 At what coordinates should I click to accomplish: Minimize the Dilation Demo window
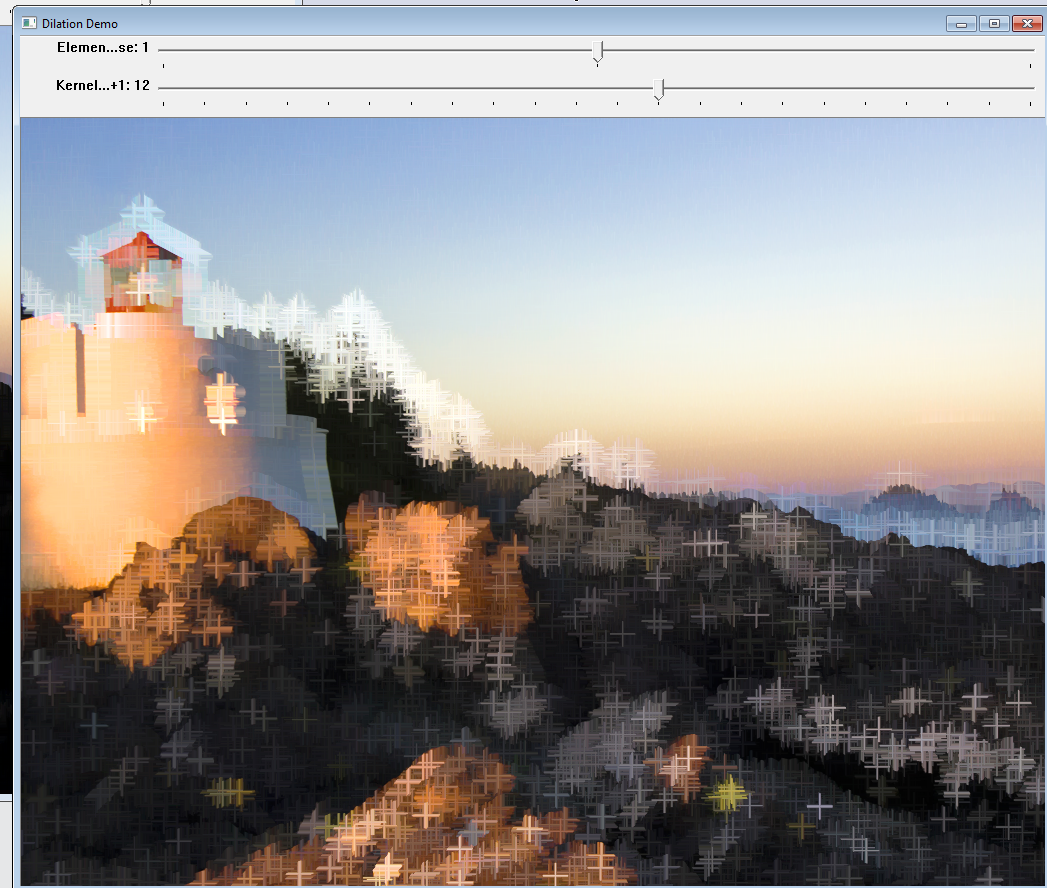[960, 24]
